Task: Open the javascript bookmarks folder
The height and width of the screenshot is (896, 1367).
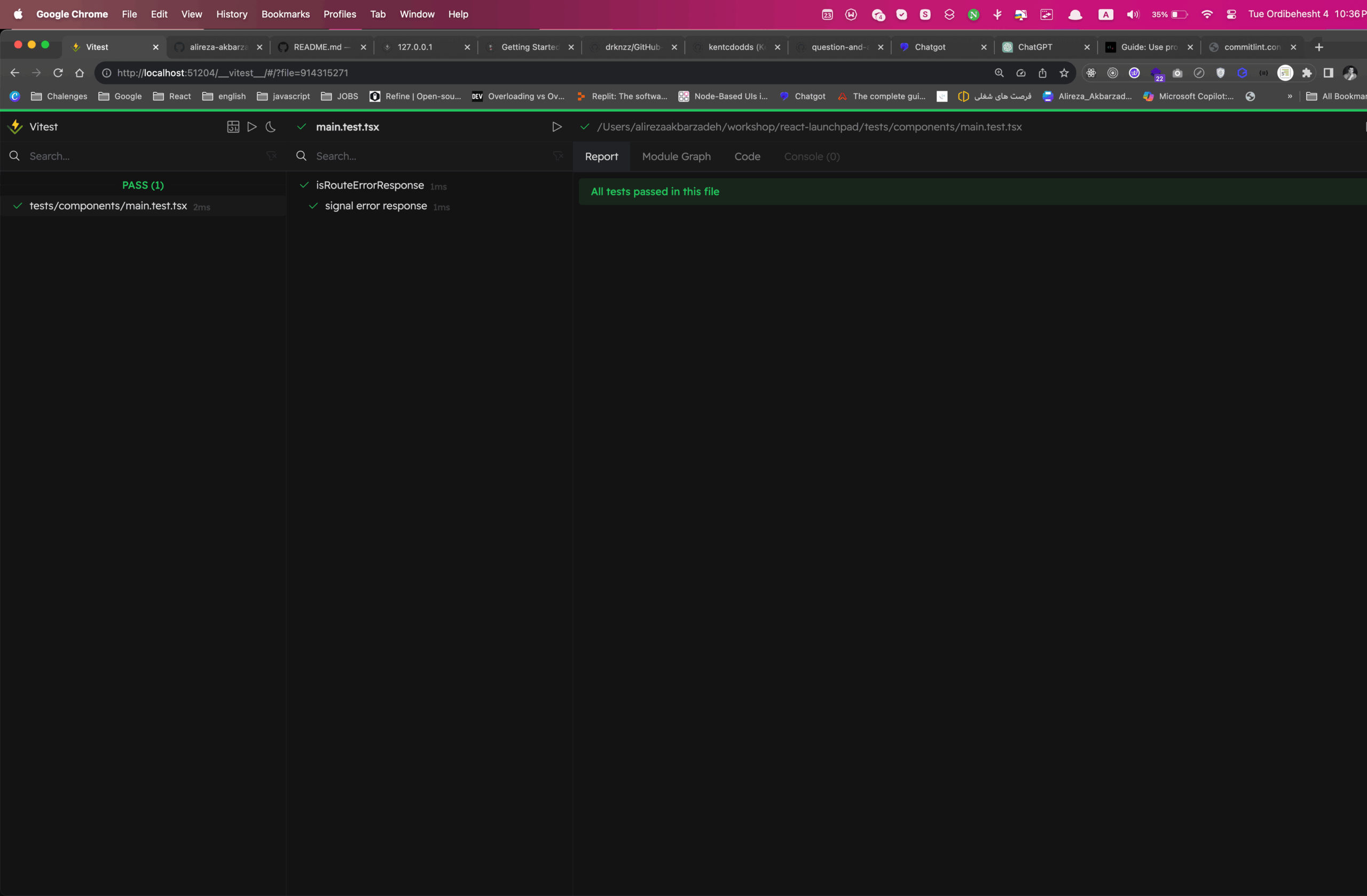Action: coord(283,97)
